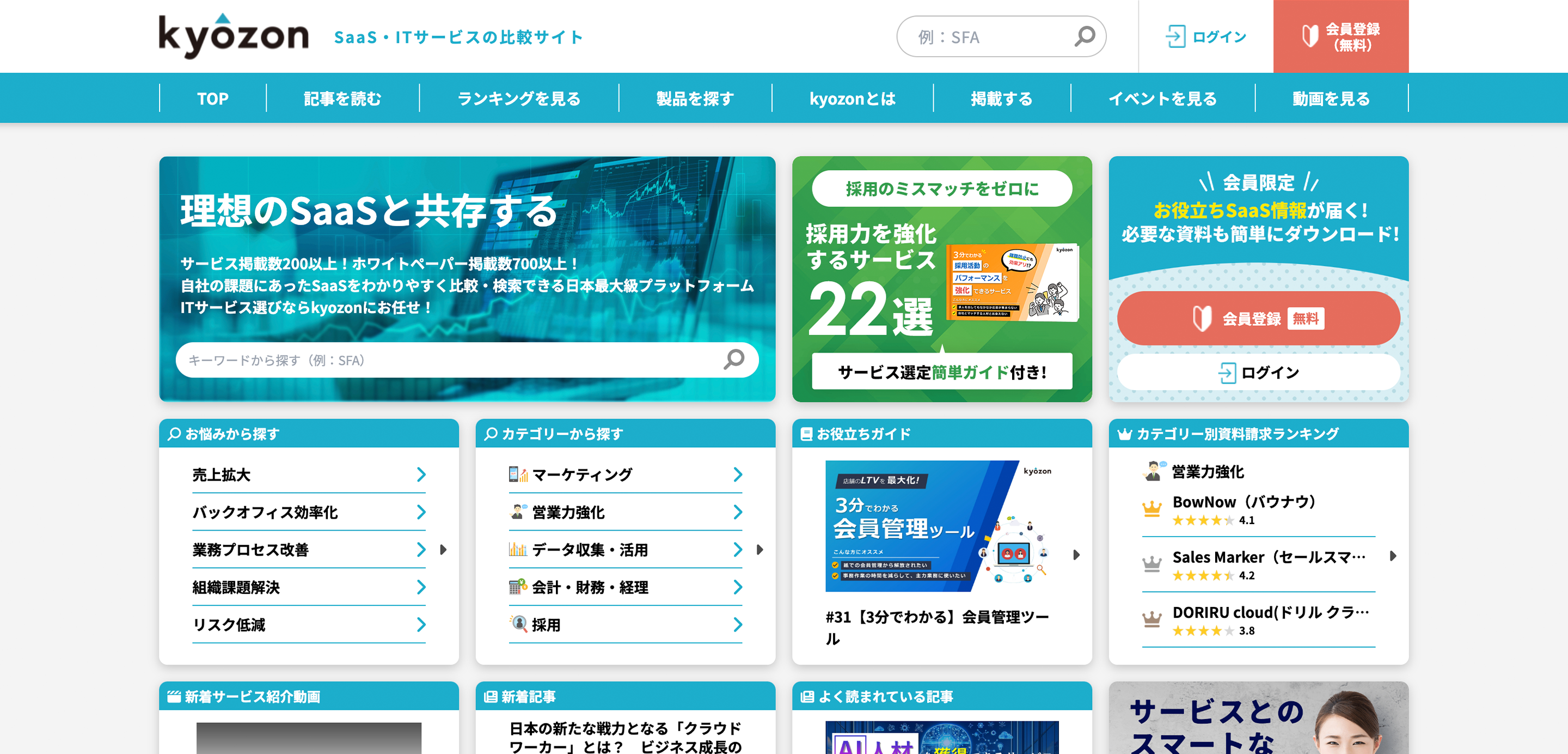The width and height of the screenshot is (1568, 754).
Task: Click the shield icon in the header 会員登録 button
Action: tap(1309, 36)
